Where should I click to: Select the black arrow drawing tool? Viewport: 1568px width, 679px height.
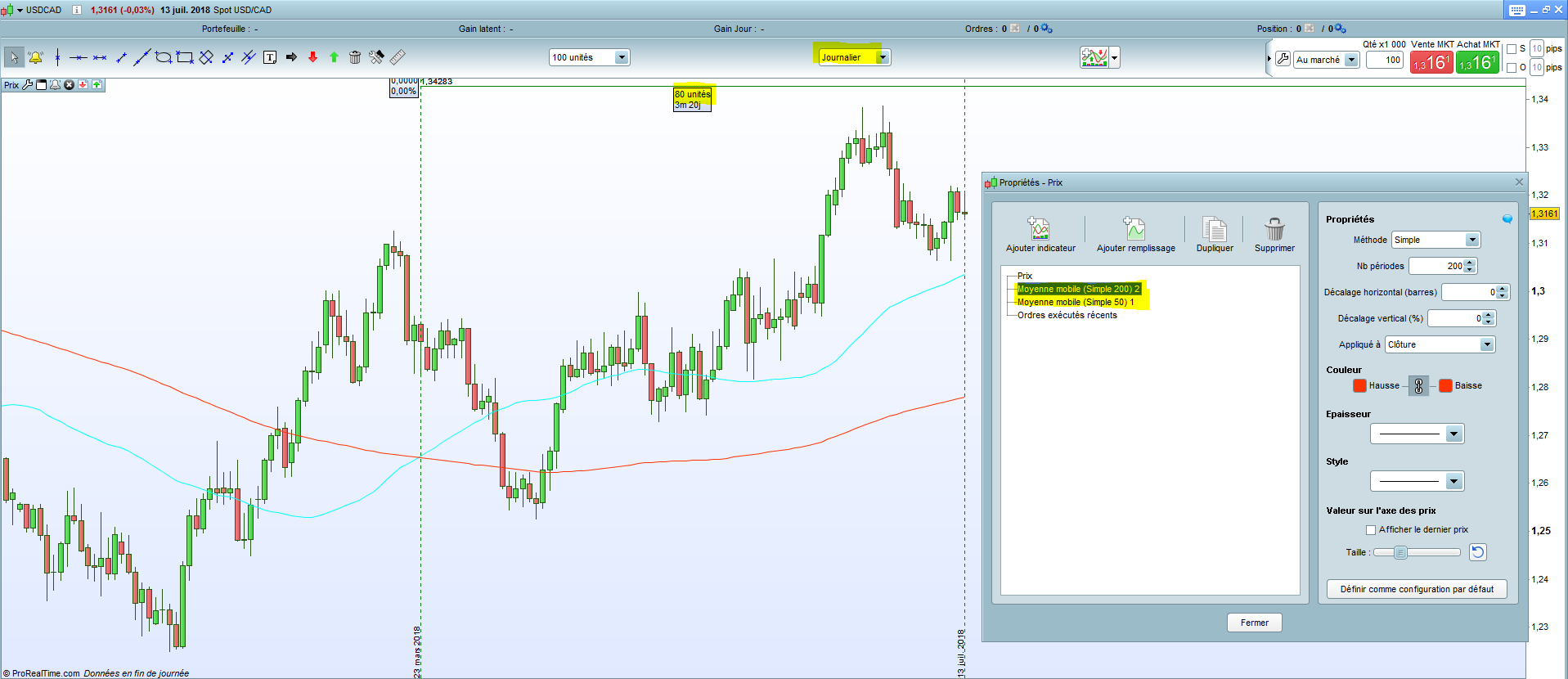(291, 57)
